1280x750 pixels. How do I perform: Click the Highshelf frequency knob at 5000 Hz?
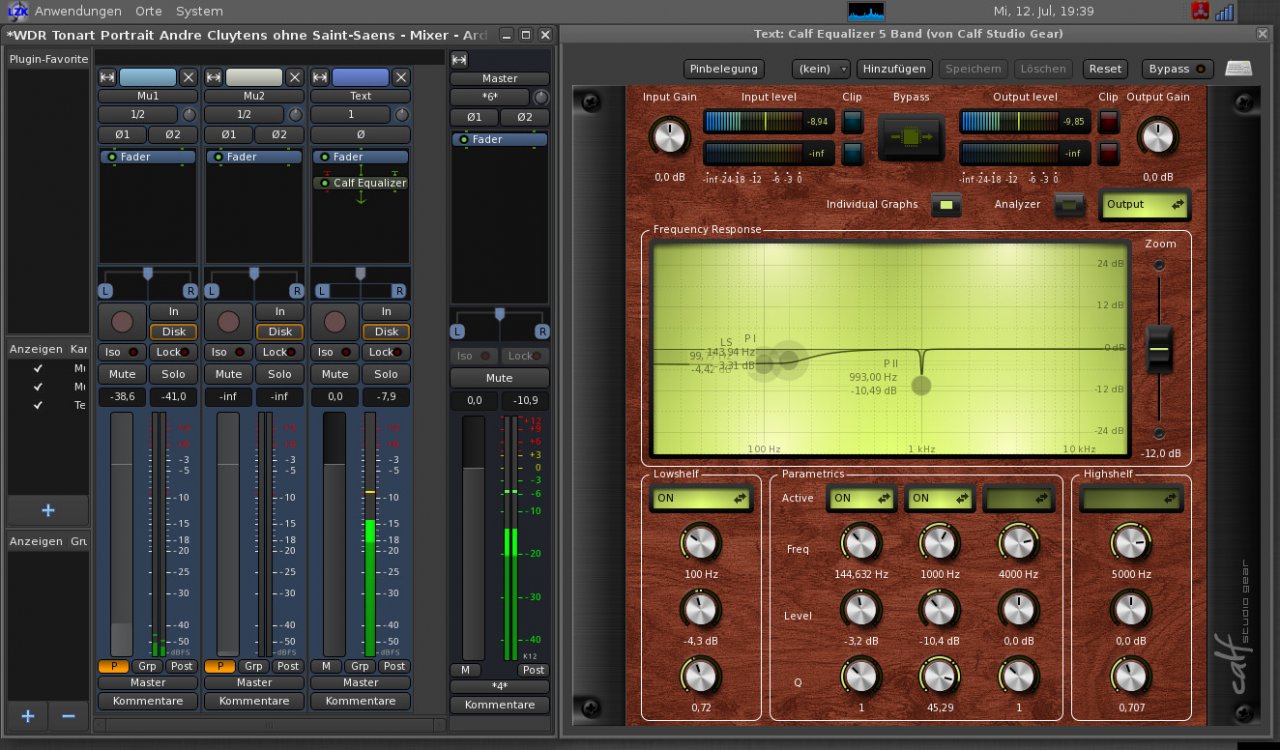[x=1131, y=542]
